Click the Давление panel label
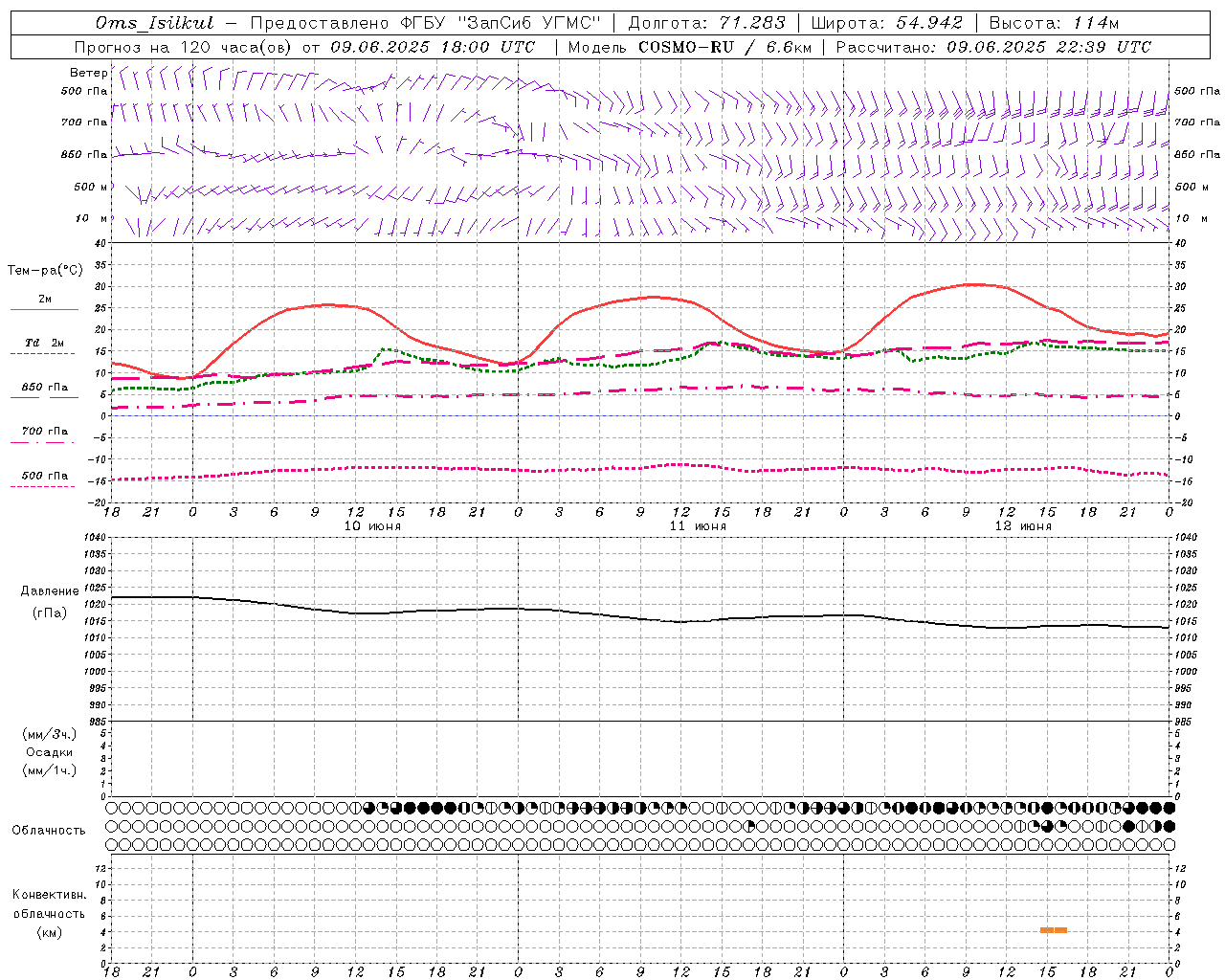The height and width of the screenshot is (980, 1225). (x=50, y=591)
